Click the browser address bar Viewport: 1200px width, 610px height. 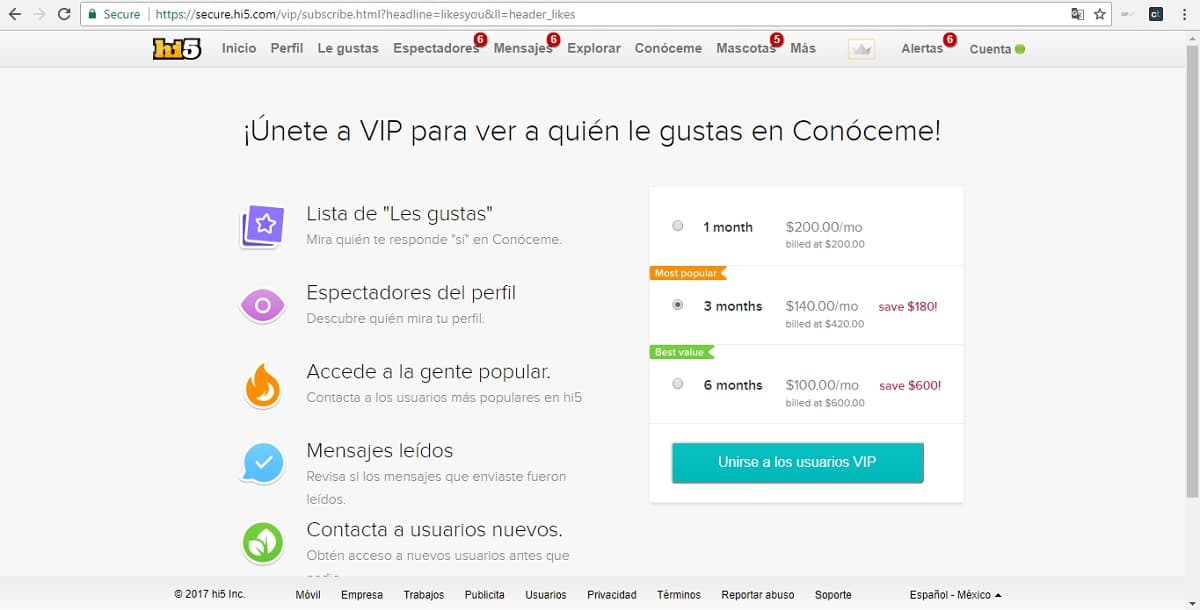pos(600,14)
